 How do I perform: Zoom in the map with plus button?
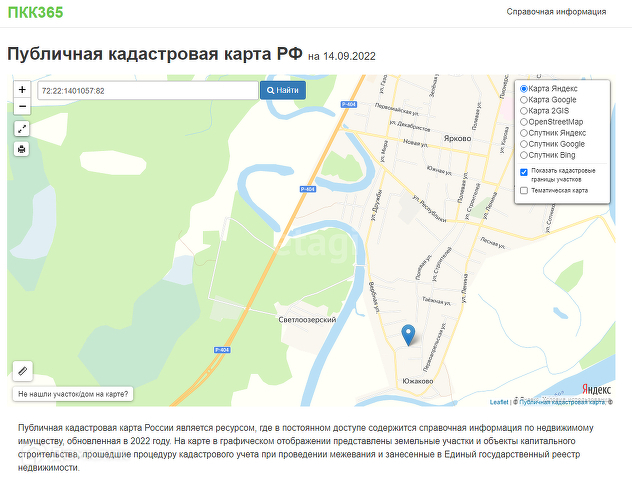pos(22,89)
